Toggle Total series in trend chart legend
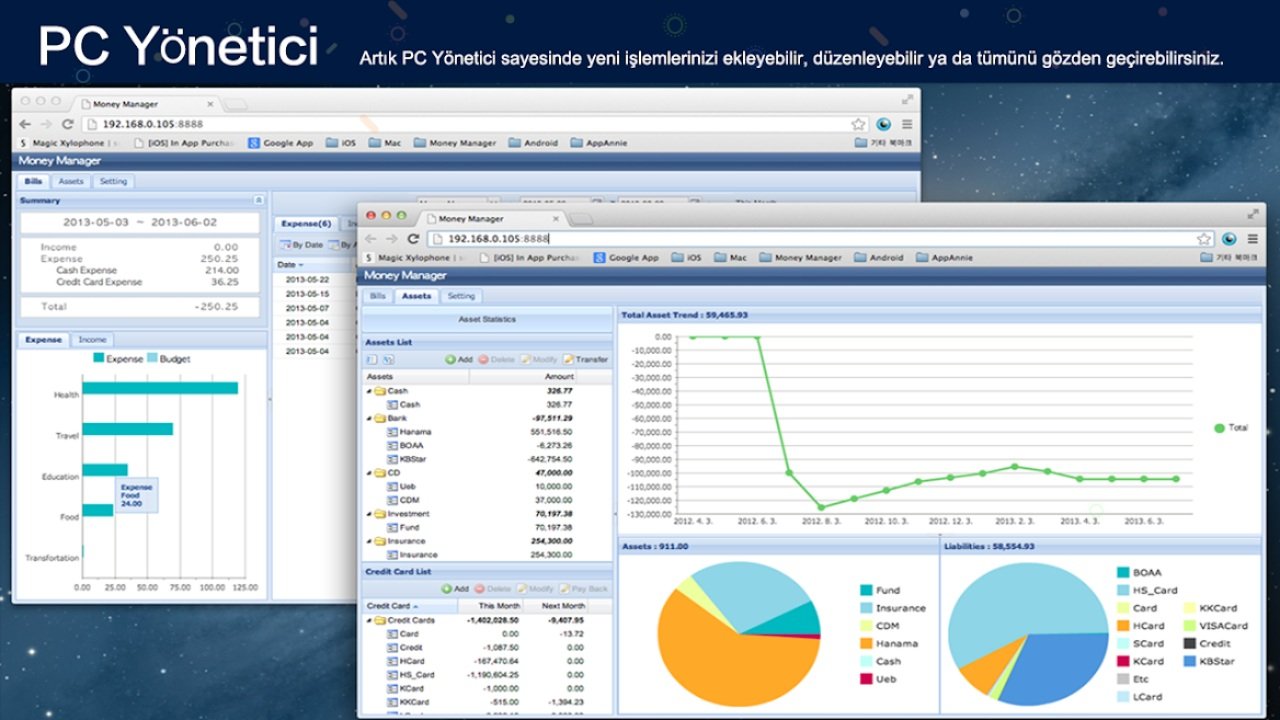This screenshot has width=1280, height=720. coord(1231,428)
